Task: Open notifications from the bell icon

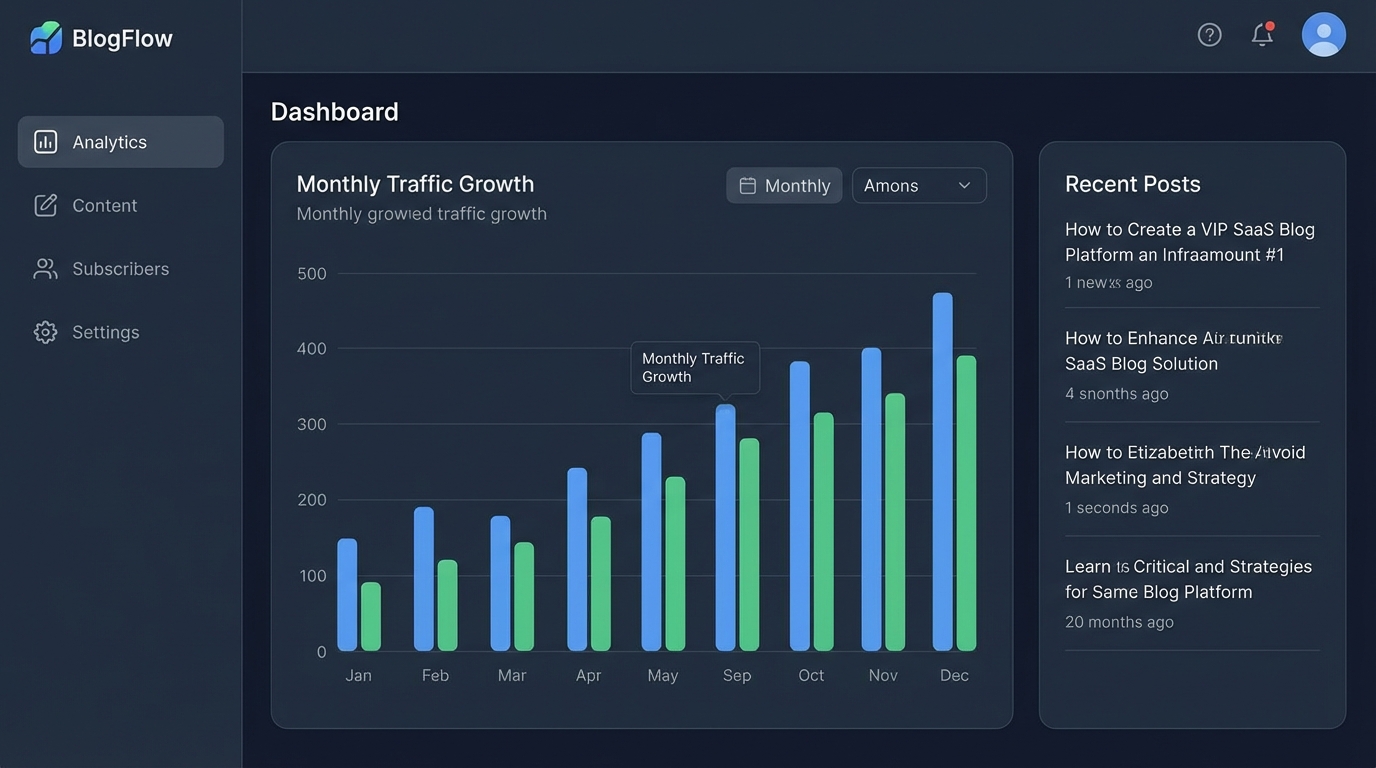Action: coord(1262,34)
